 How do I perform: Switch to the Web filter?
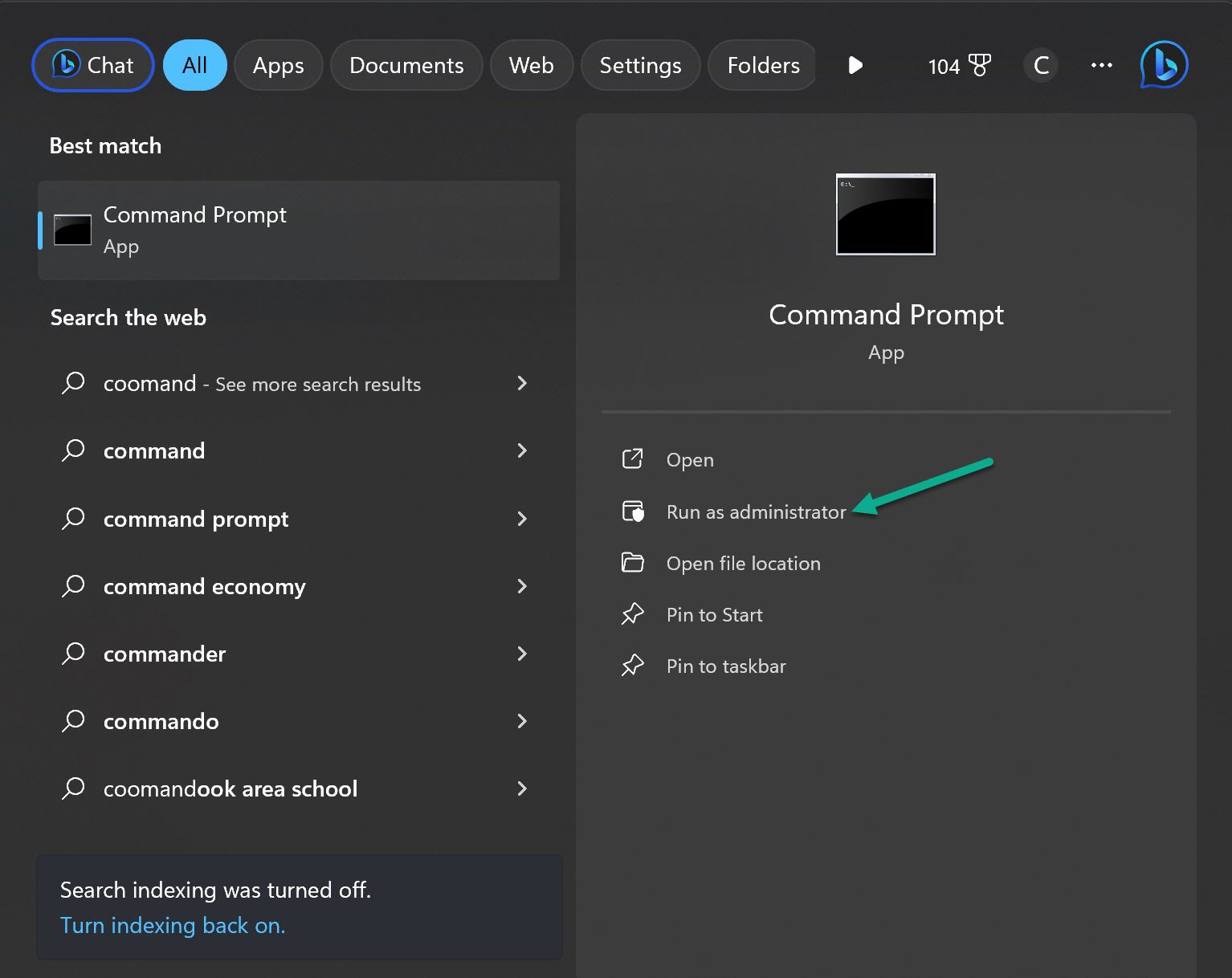[x=532, y=65]
